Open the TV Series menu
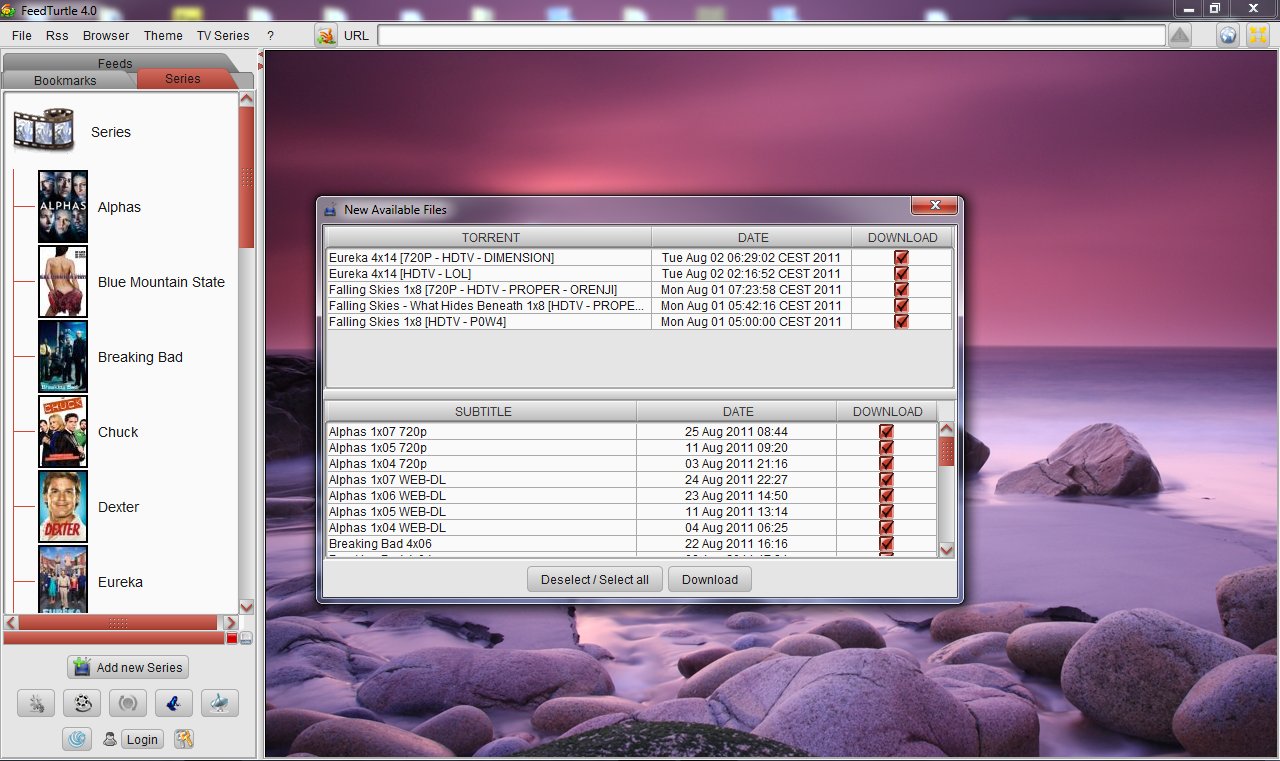 (x=223, y=35)
